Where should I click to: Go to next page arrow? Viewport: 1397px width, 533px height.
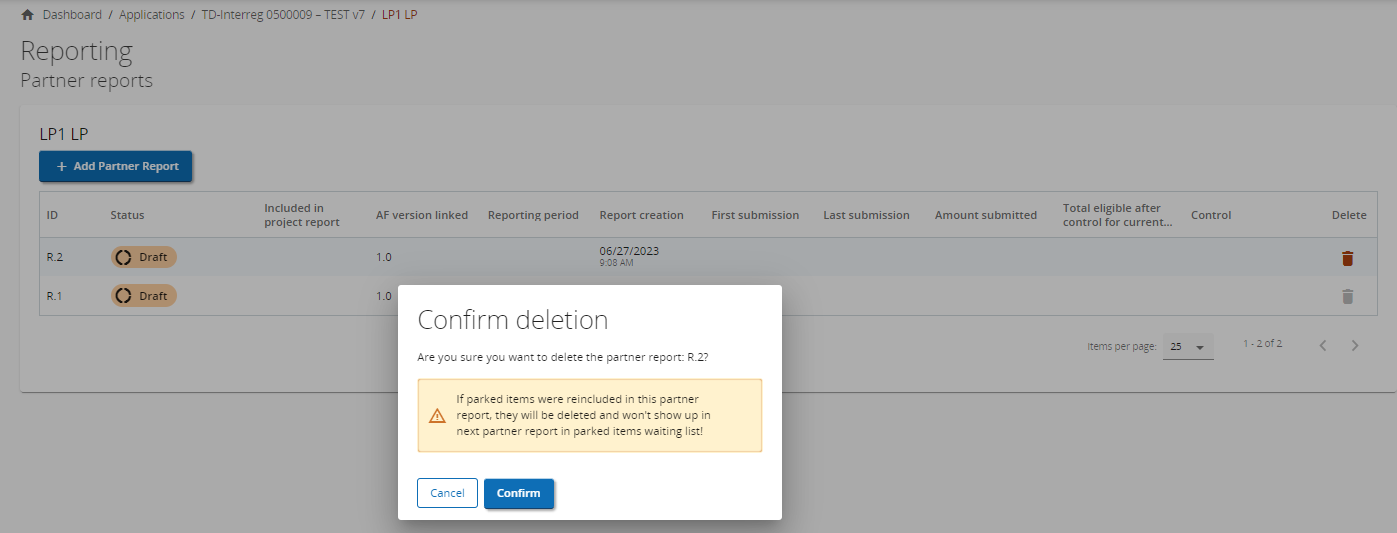(1355, 346)
